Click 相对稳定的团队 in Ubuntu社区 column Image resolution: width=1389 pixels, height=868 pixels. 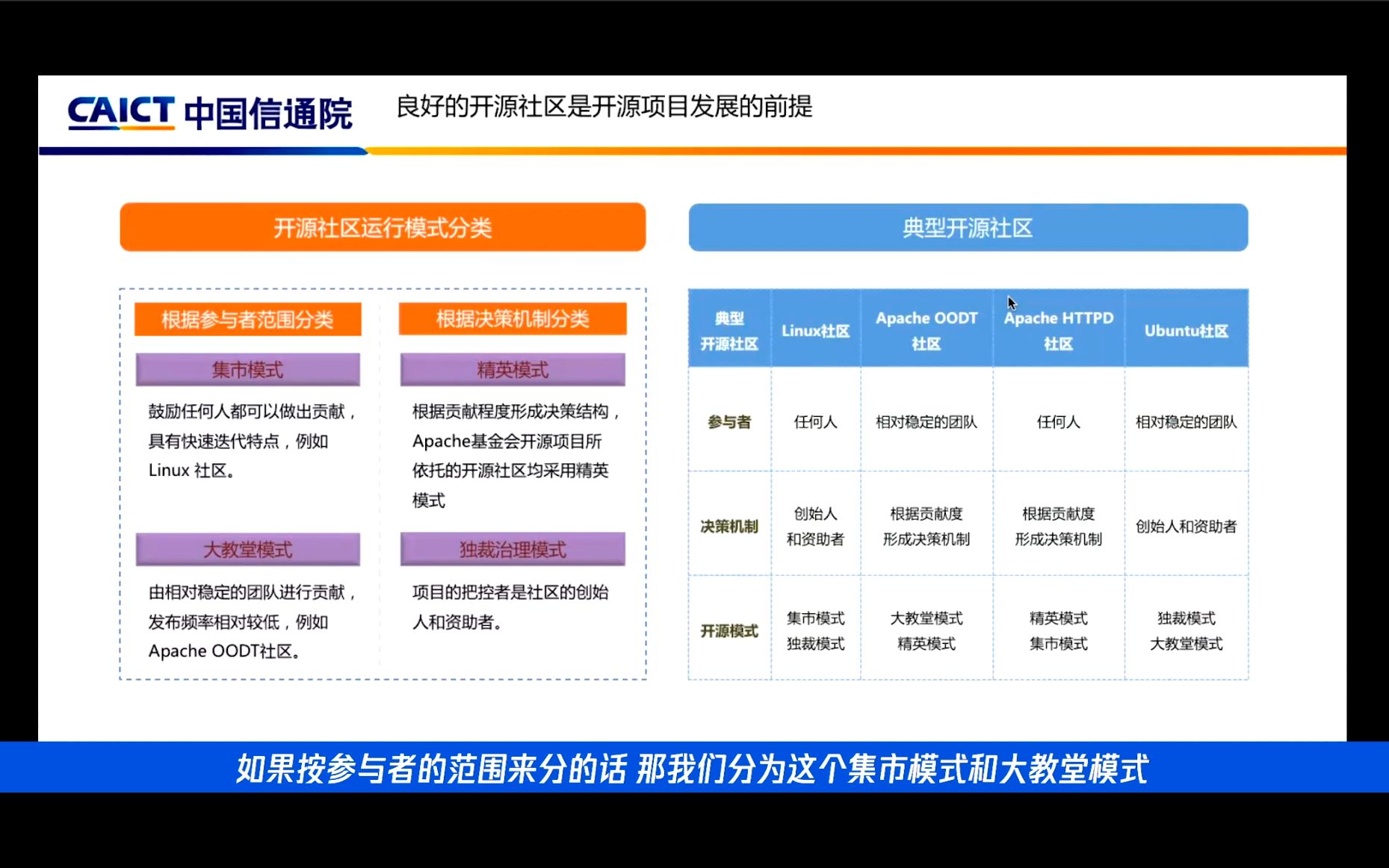[1187, 422]
